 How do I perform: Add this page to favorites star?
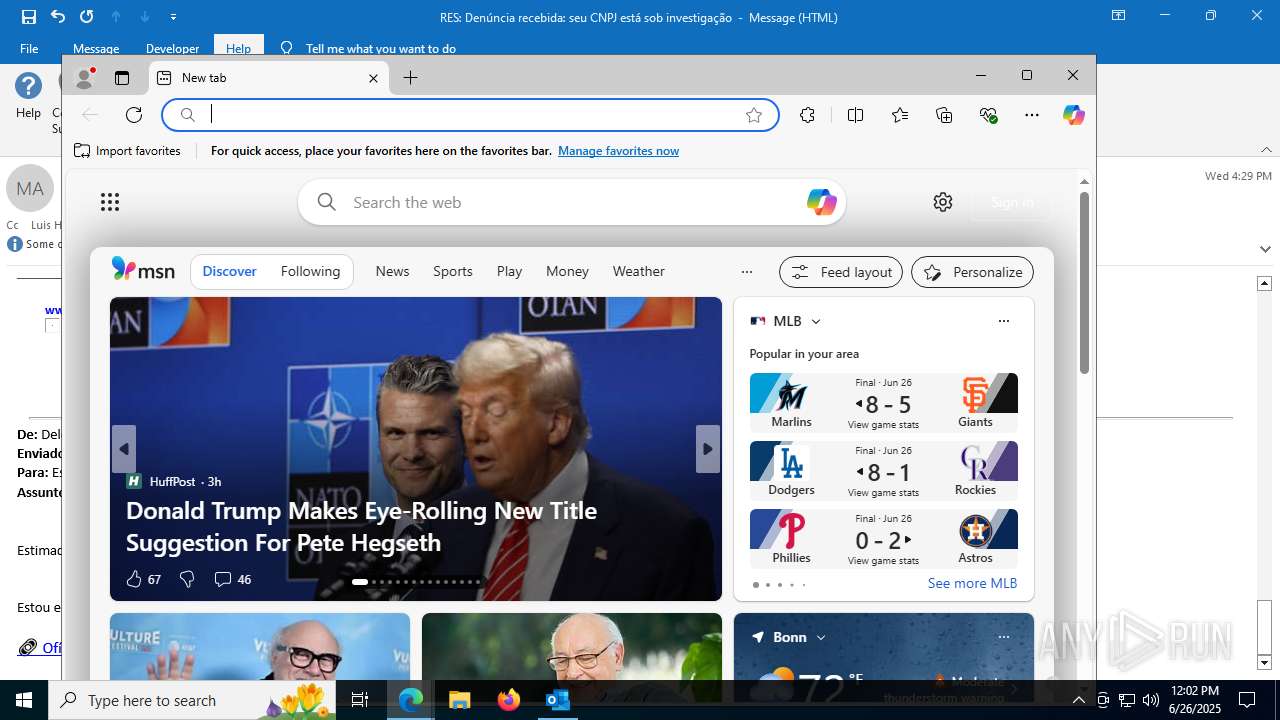tap(754, 115)
